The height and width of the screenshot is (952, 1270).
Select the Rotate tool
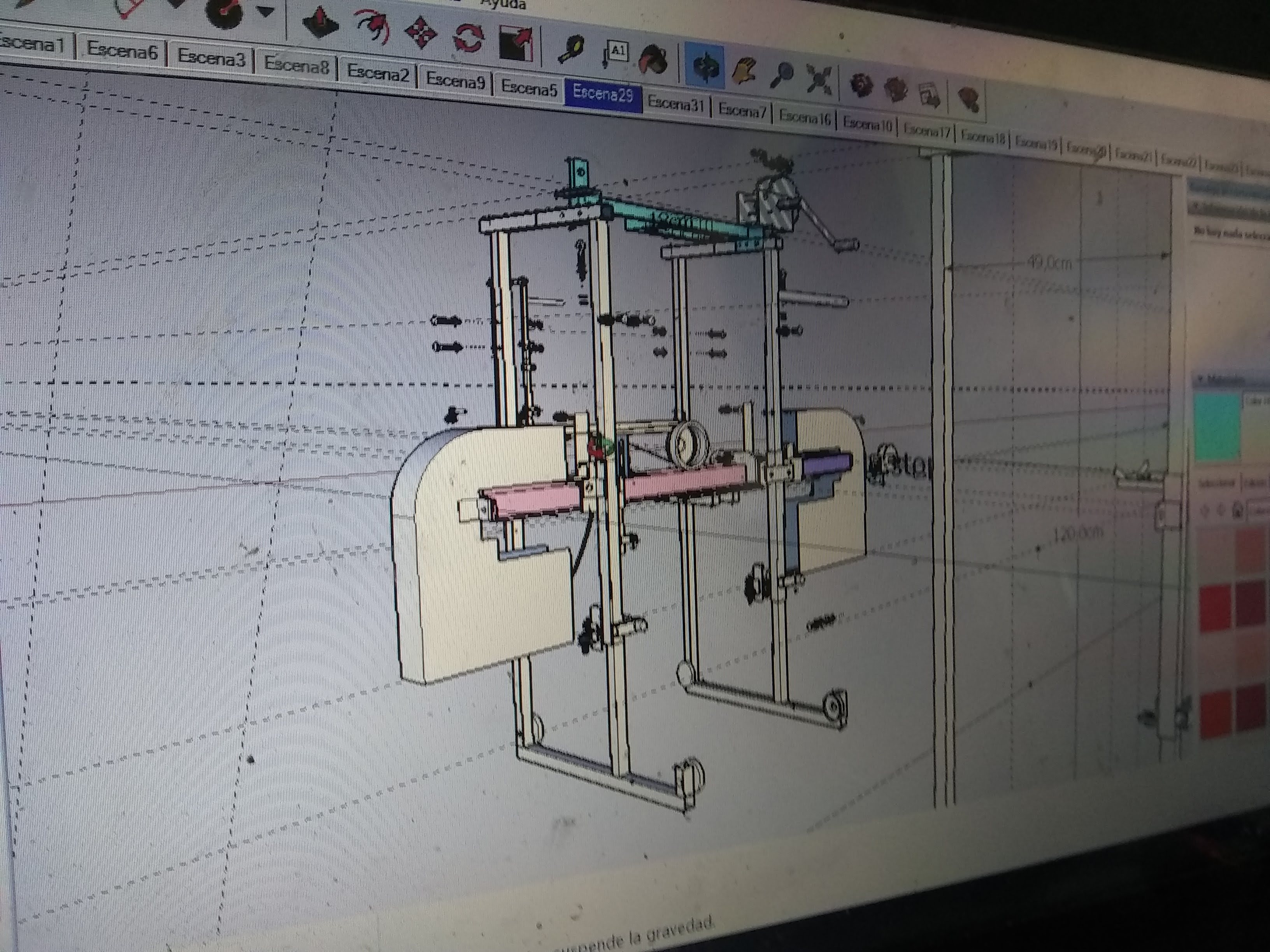(468, 38)
